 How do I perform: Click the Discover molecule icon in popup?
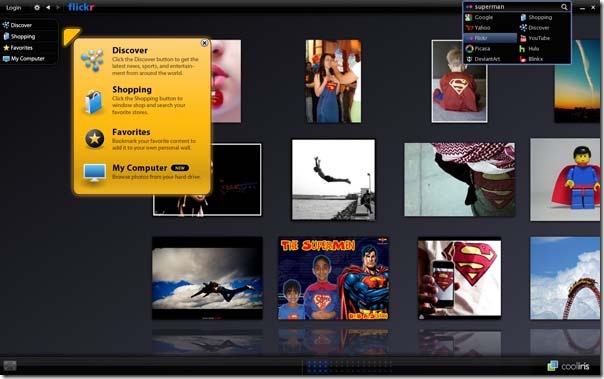(x=92, y=60)
